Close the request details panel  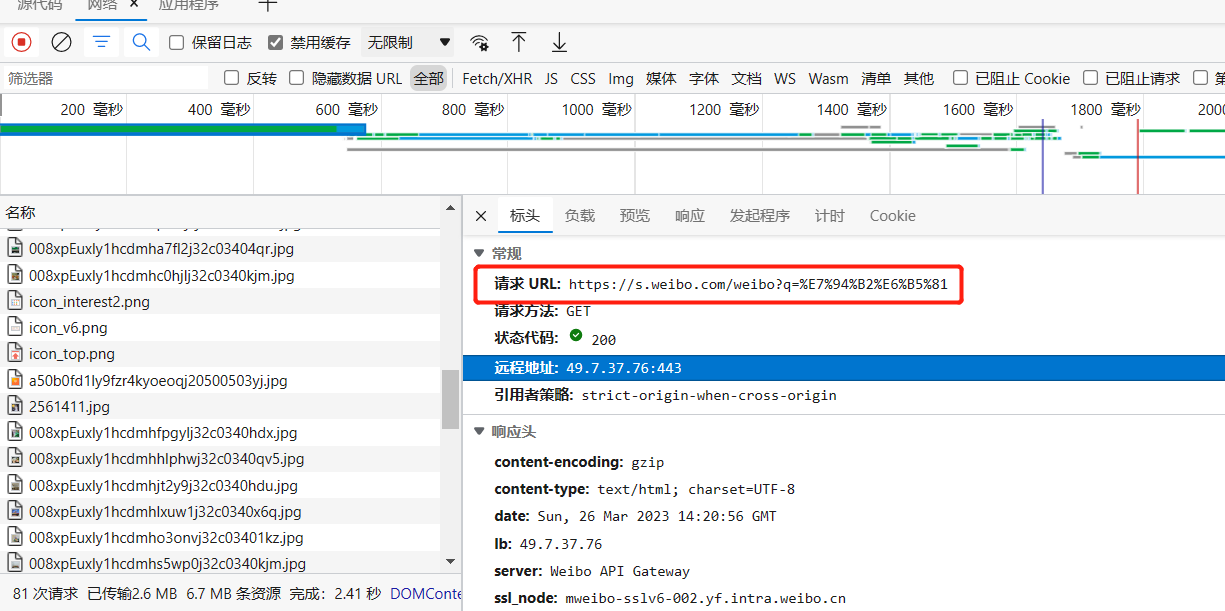tap(480, 215)
